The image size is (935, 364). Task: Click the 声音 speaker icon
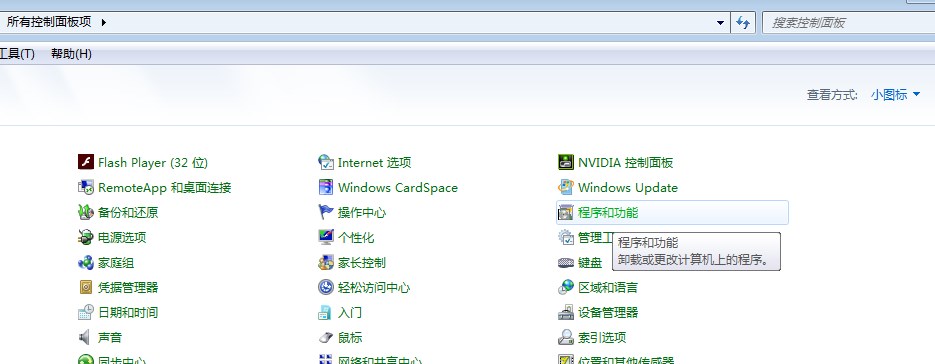click(x=86, y=337)
